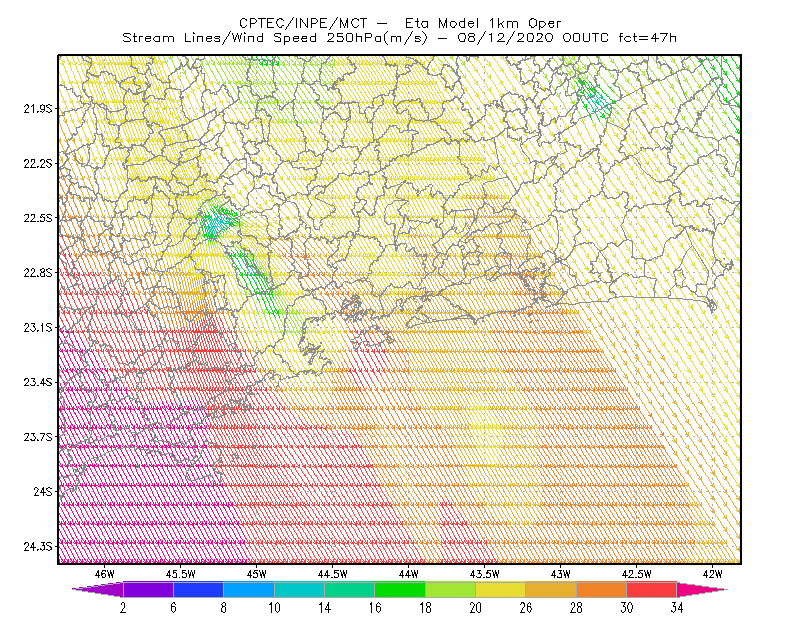Click the '45W' longitude label

click(257, 574)
